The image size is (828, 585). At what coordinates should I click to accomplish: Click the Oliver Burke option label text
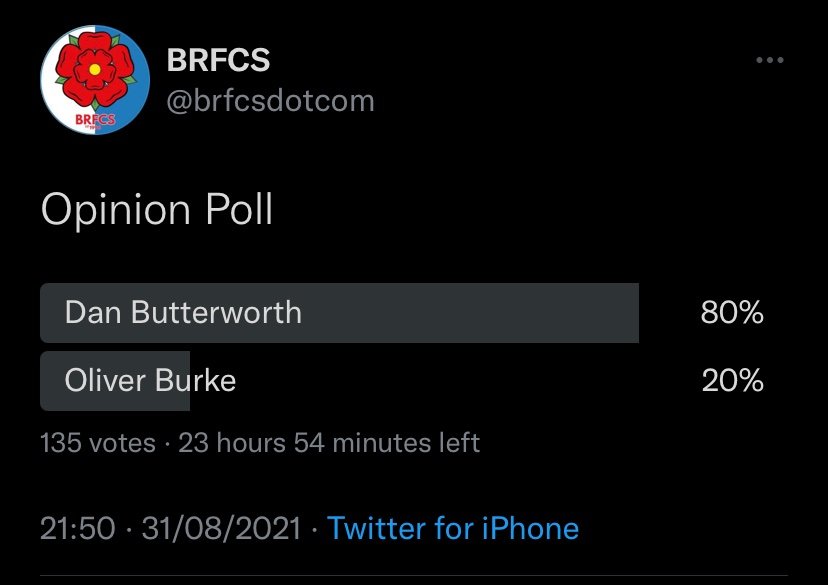click(x=150, y=380)
